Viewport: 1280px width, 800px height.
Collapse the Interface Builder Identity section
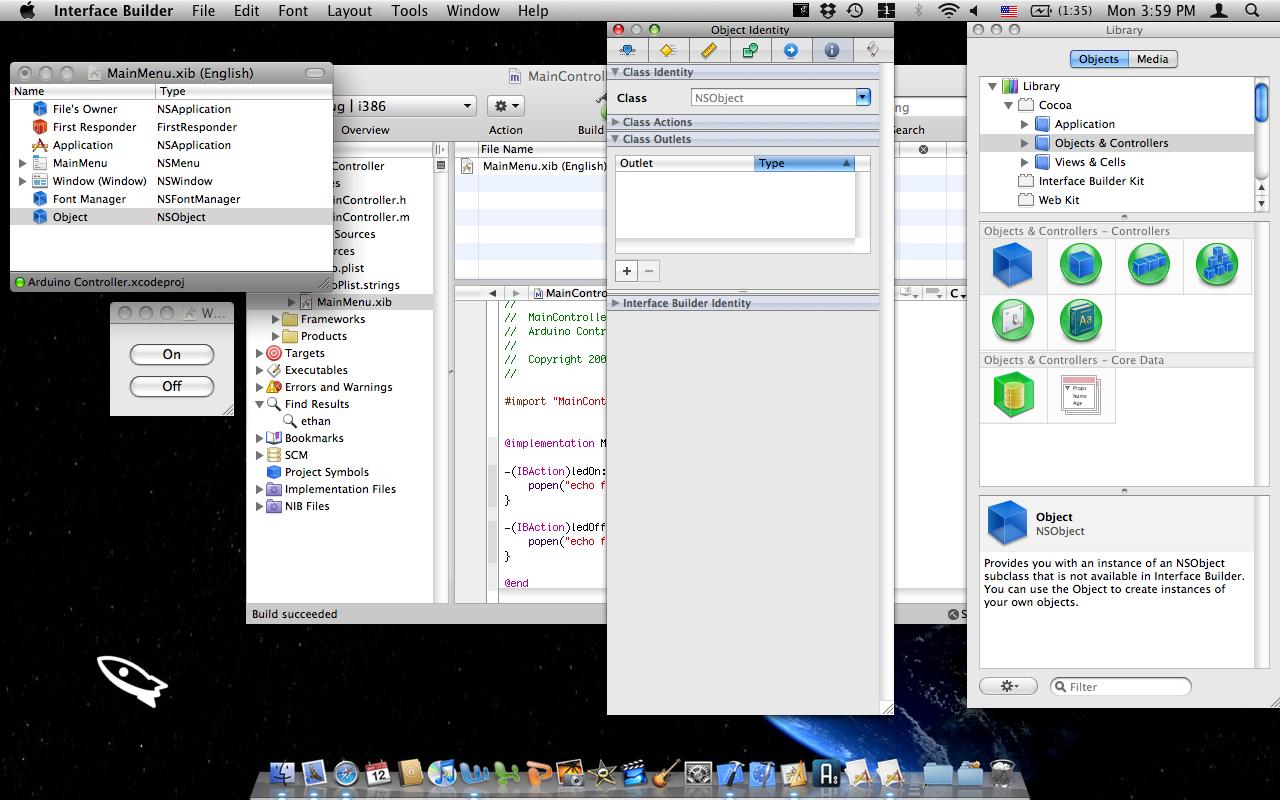(616, 303)
